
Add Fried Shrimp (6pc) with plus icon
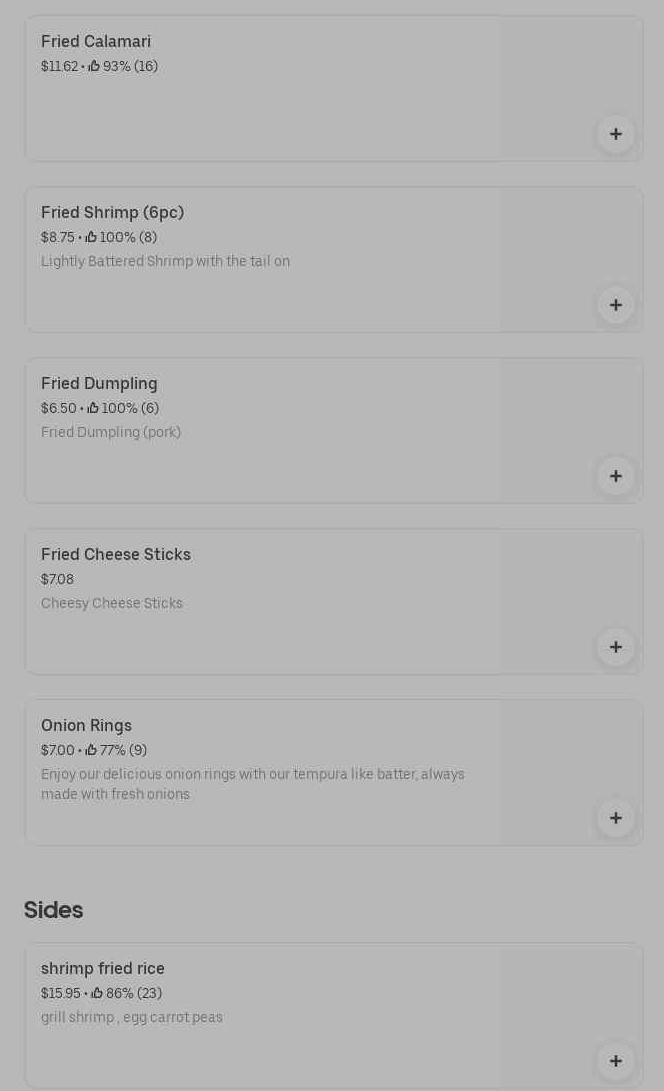616,305
